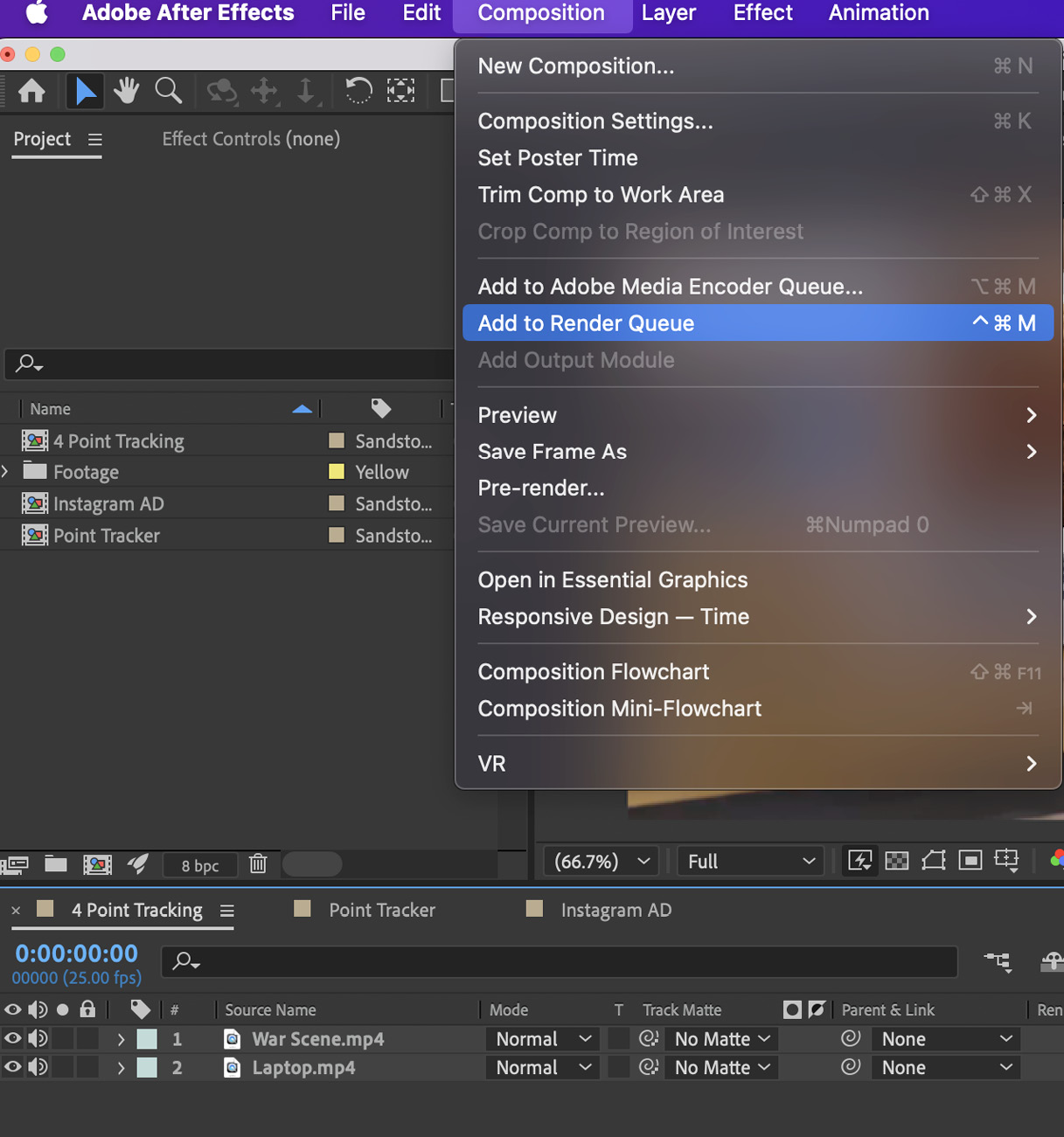
Task: Hide video of Laptop.mp4 layer
Action: (x=13, y=1067)
